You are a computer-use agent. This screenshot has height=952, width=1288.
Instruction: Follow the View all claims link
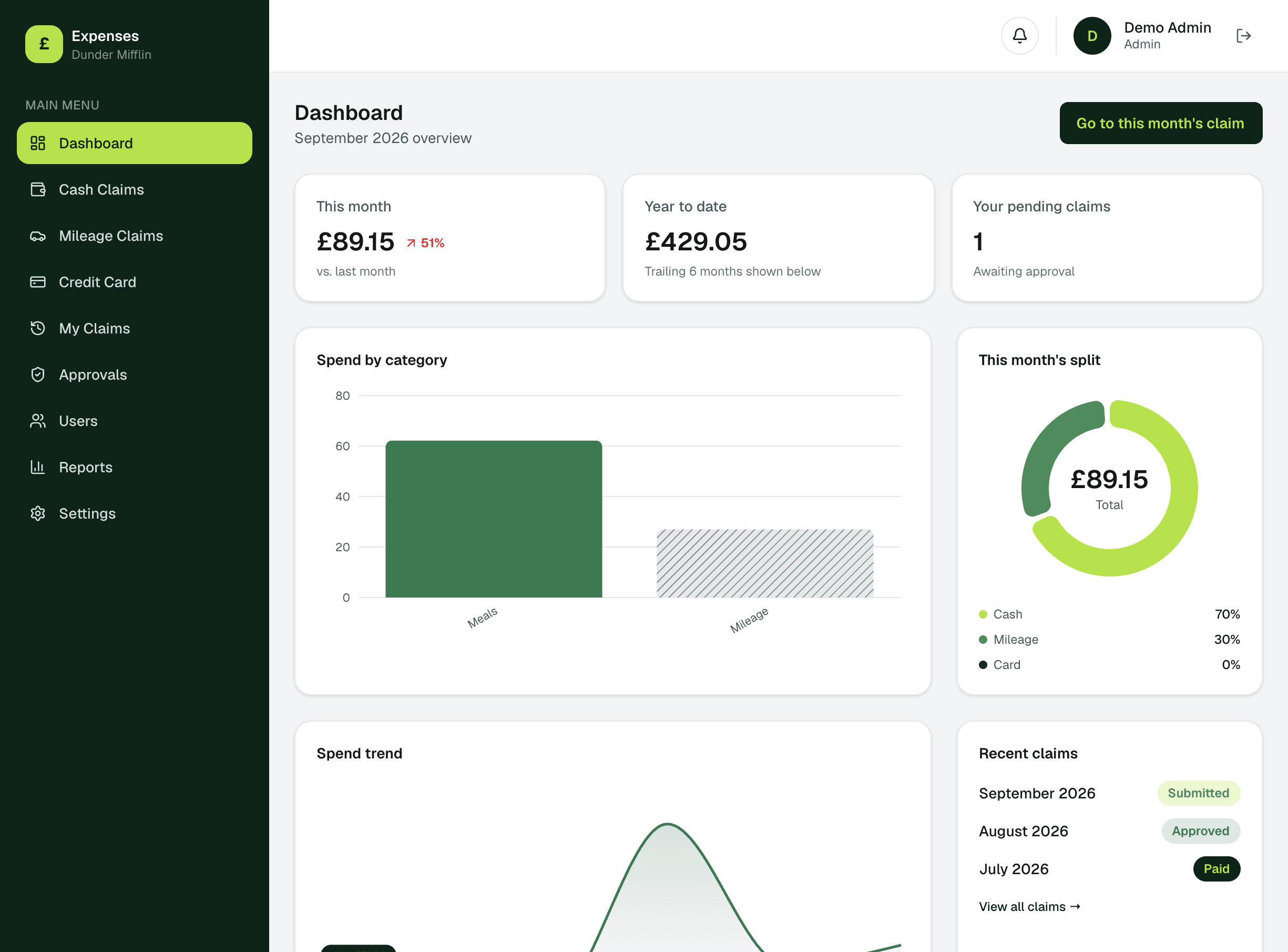(1029, 906)
